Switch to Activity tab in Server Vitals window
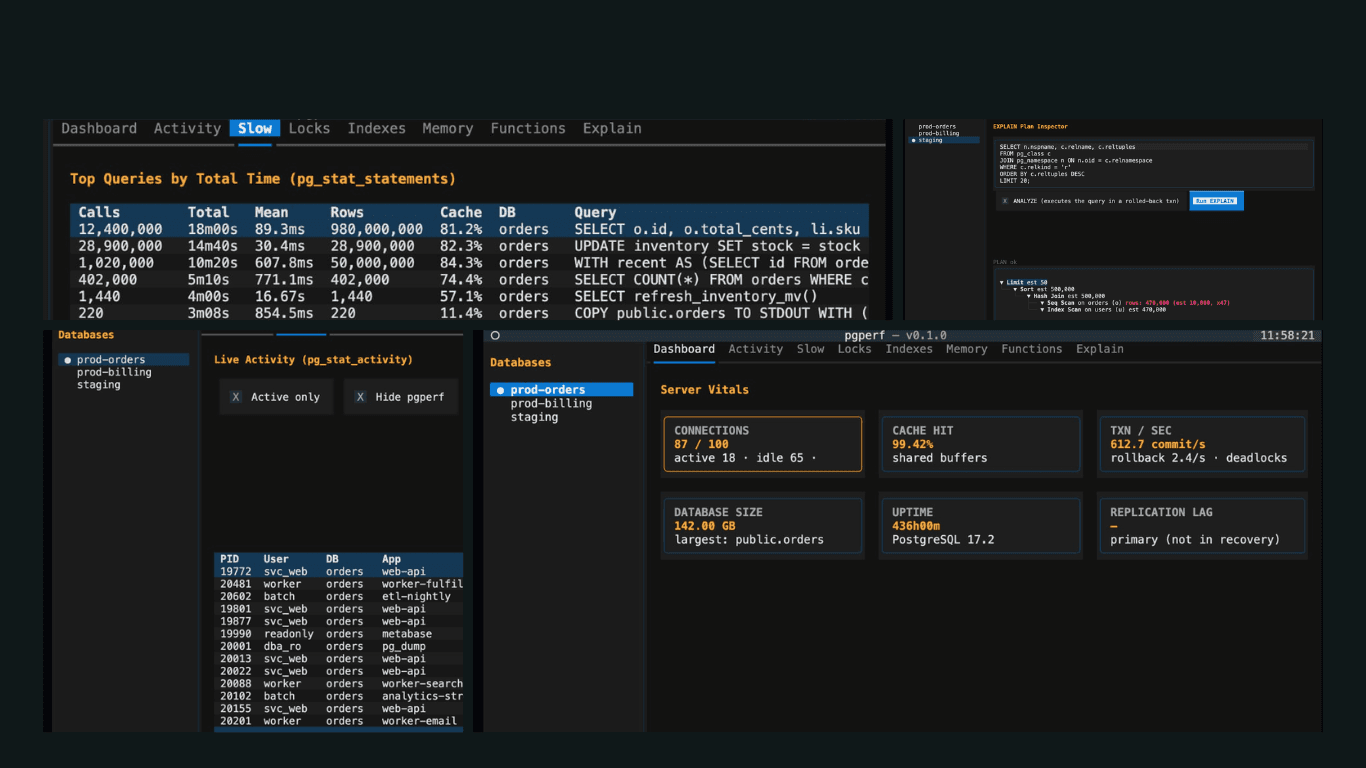The height and width of the screenshot is (768, 1366). pos(756,349)
